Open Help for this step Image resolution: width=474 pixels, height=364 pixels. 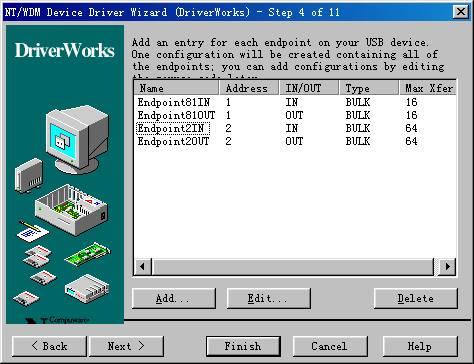(420, 346)
